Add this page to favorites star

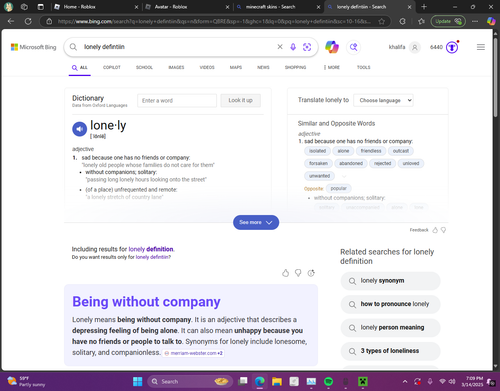click(x=382, y=21)
